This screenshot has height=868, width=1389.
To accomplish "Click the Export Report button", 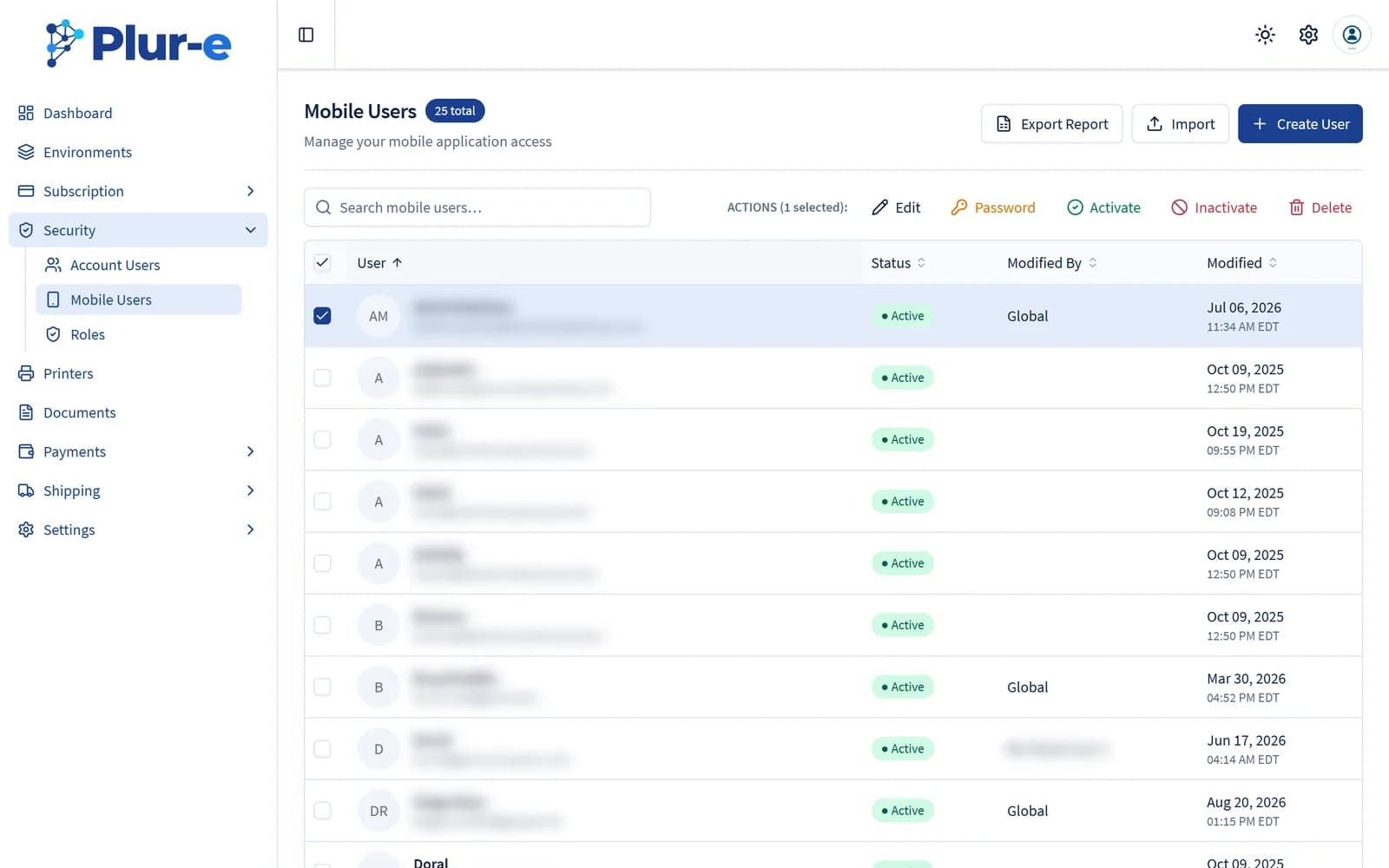I will [x=1051, y=124].
